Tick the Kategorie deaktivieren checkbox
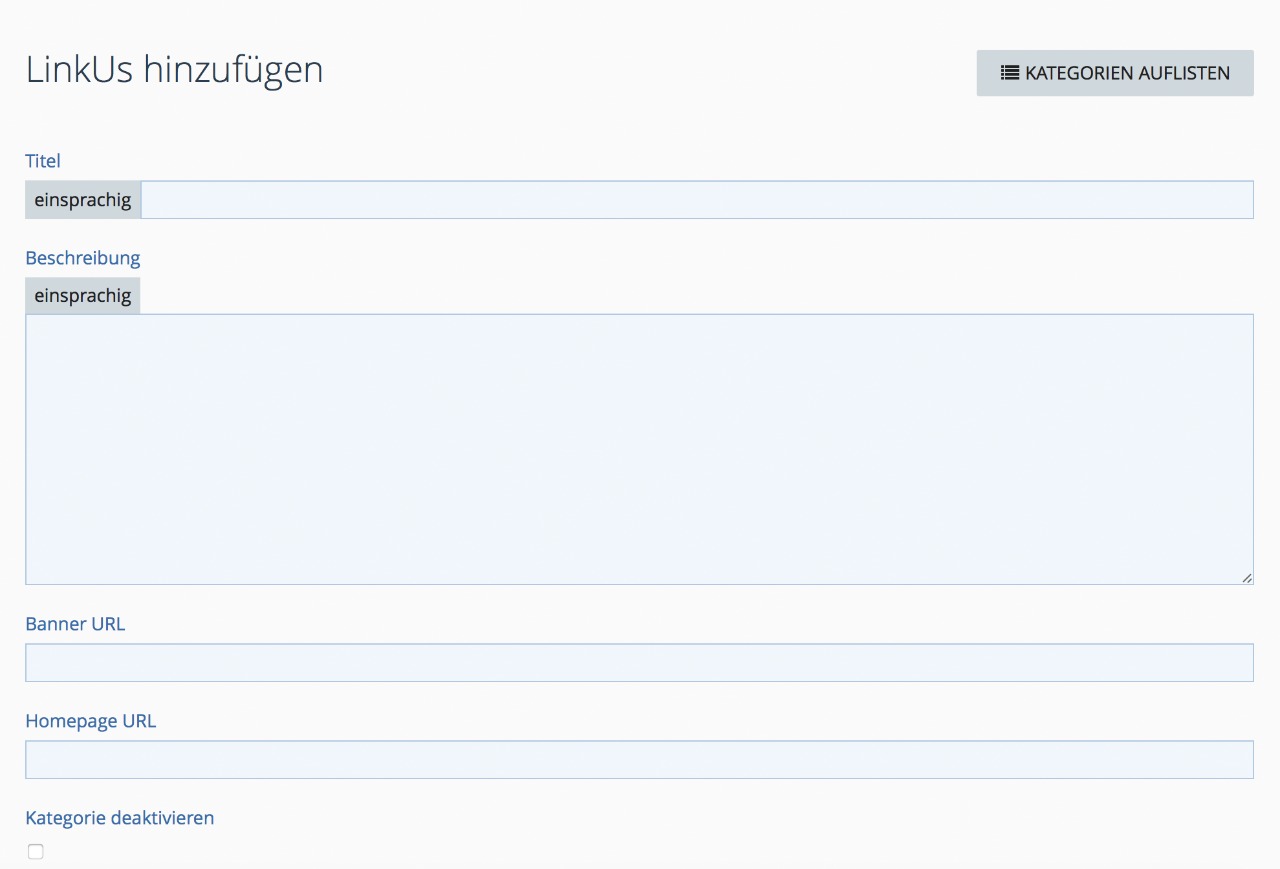This screenshot has width=1280, height=869. click(x=36, y=852)
